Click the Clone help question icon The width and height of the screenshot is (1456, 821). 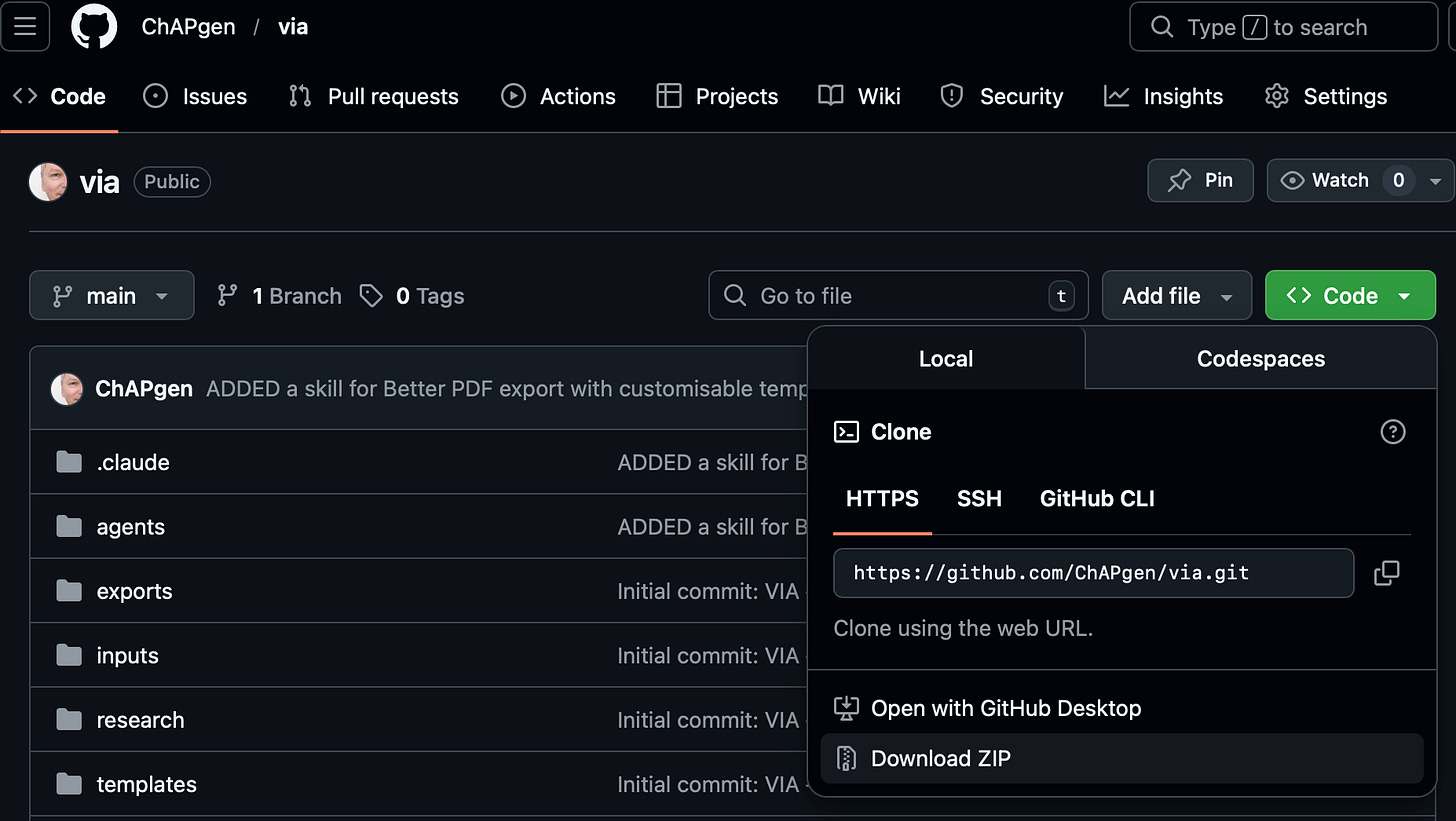(x=1393, y=432)
